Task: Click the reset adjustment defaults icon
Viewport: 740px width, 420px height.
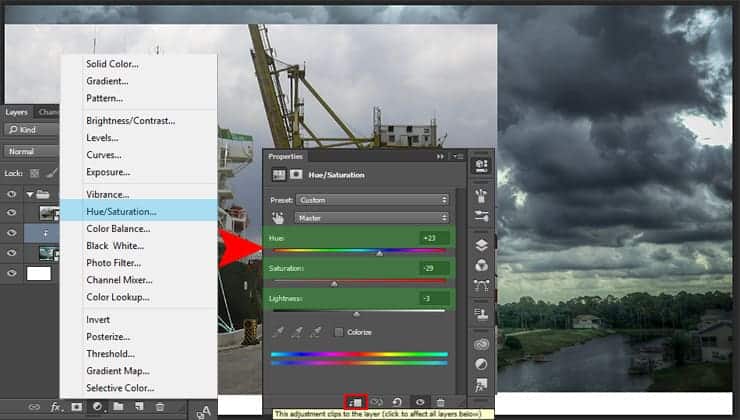Action: (x=397, y=402)
